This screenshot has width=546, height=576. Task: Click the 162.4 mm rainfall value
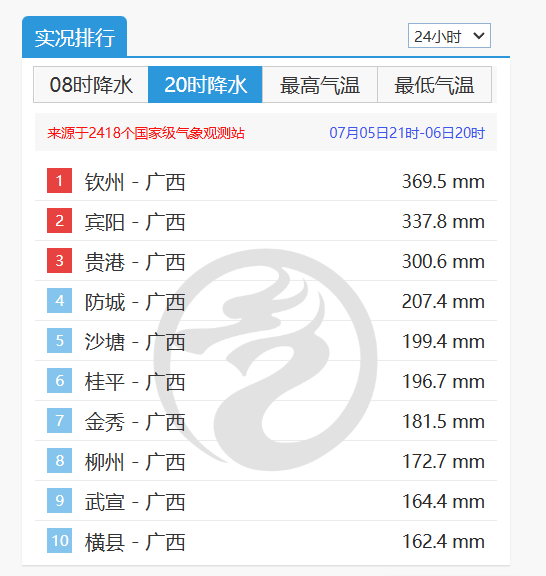click(x=443, y=541)
